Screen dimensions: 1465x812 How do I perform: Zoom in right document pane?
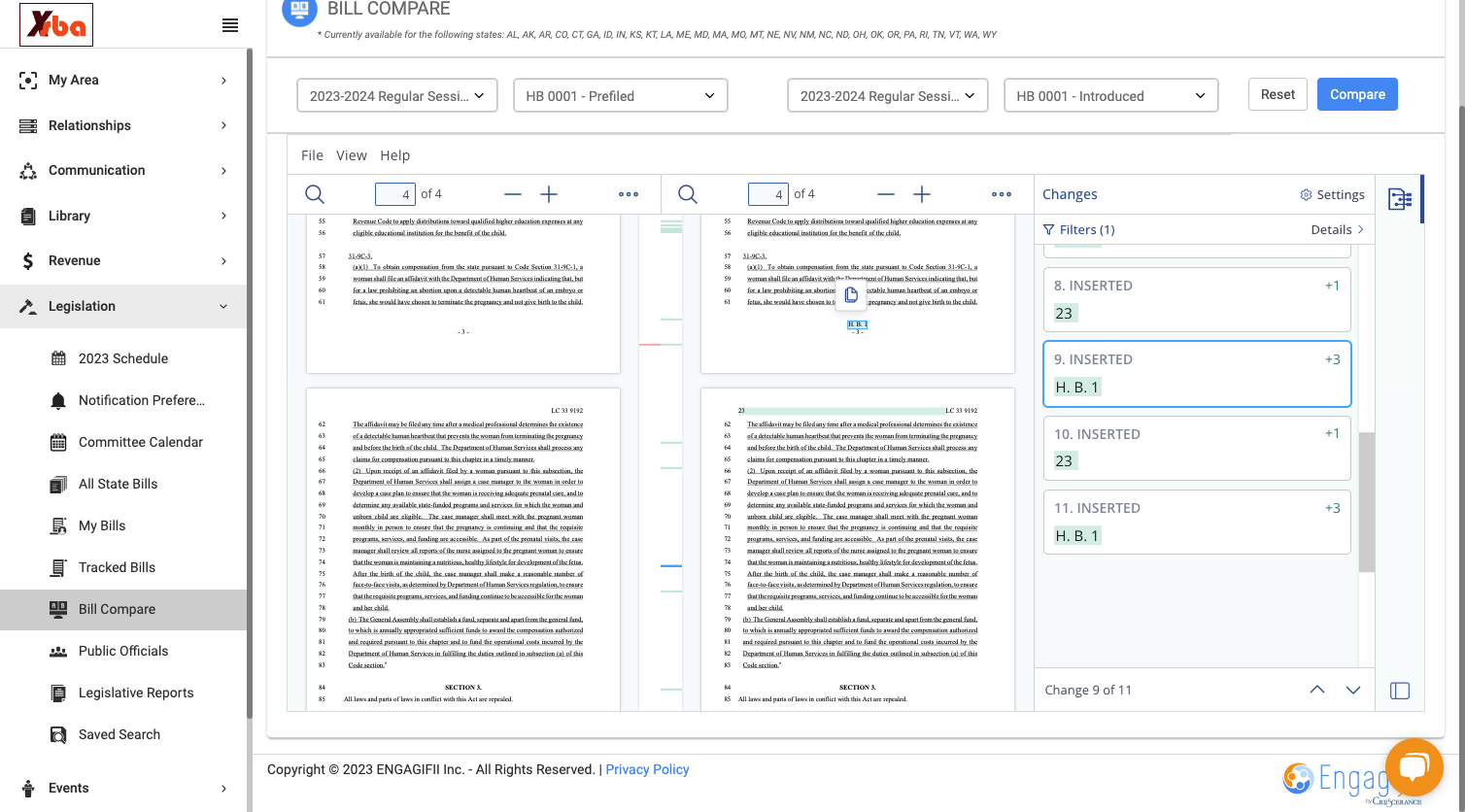[922, 194]
